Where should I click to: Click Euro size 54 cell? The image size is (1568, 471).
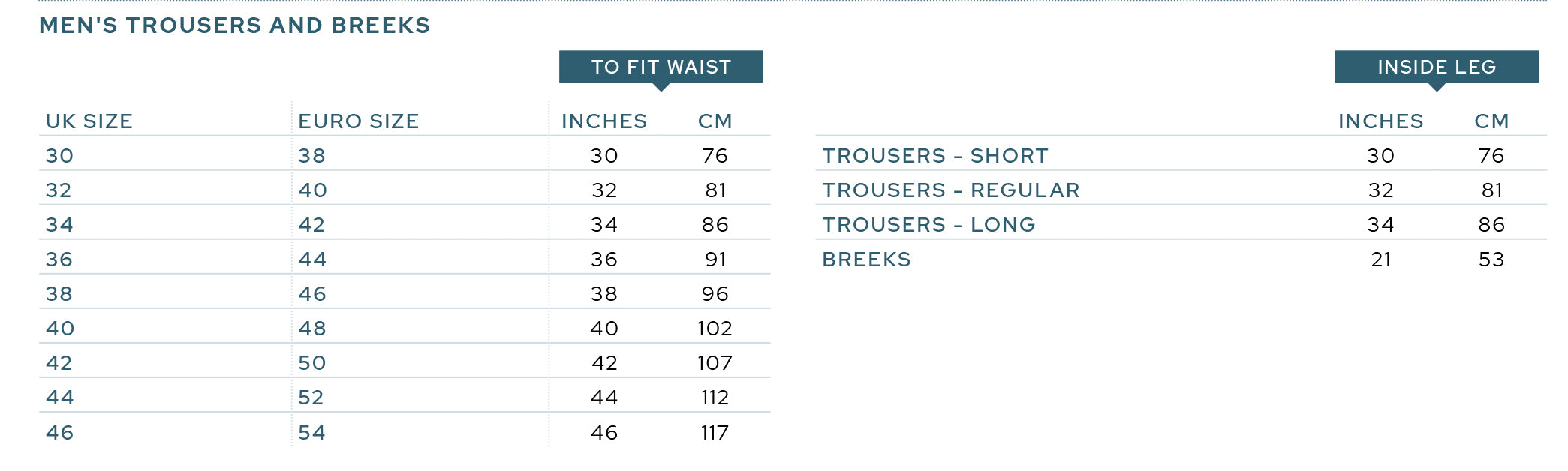pyautogui.click(x=312, y=433)
